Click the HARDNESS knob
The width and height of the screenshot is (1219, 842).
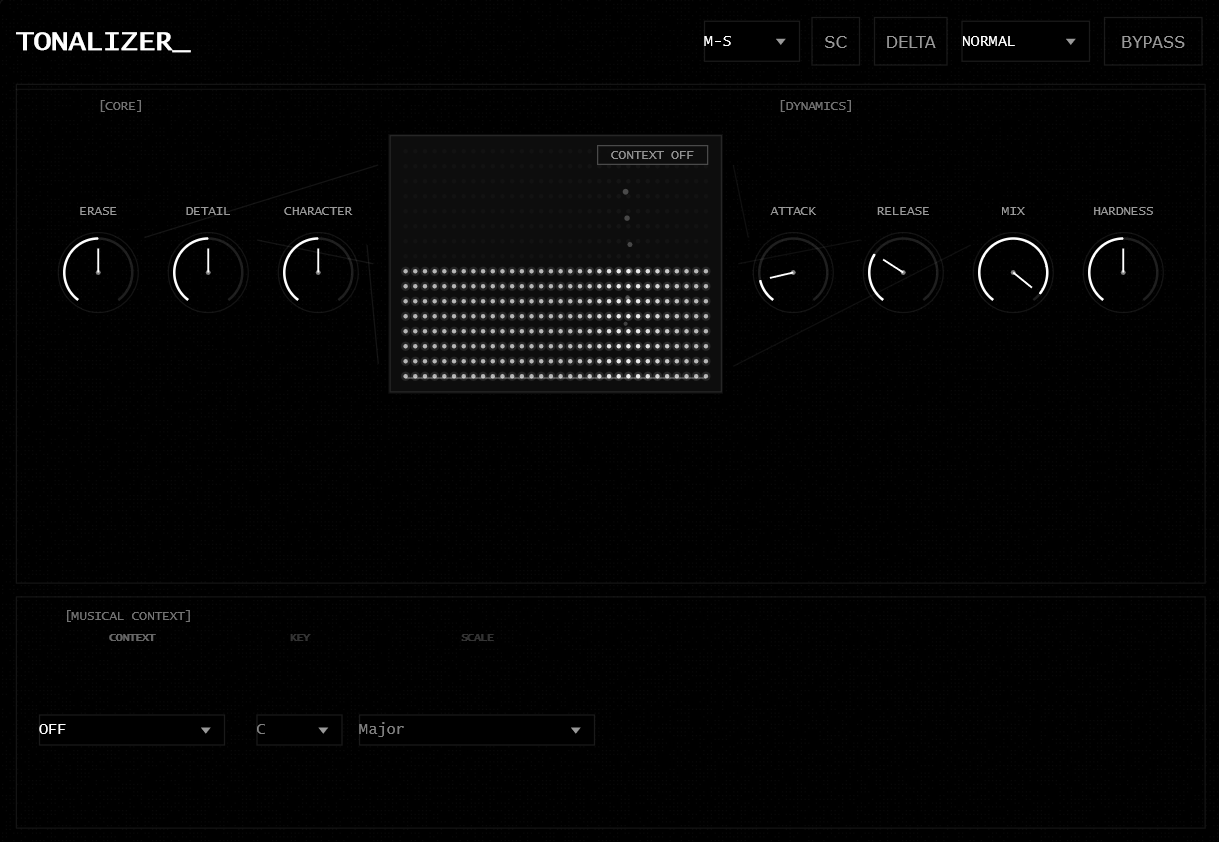pyautogui.click(x=1123, y=272)
